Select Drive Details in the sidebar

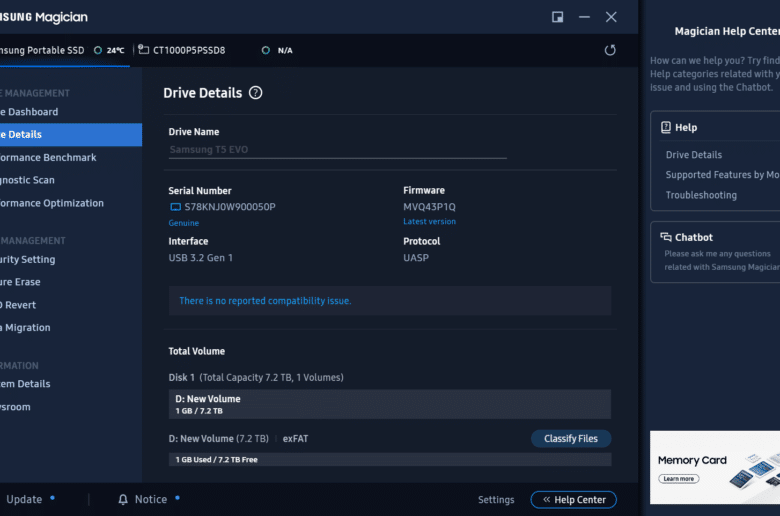(71, 134)
